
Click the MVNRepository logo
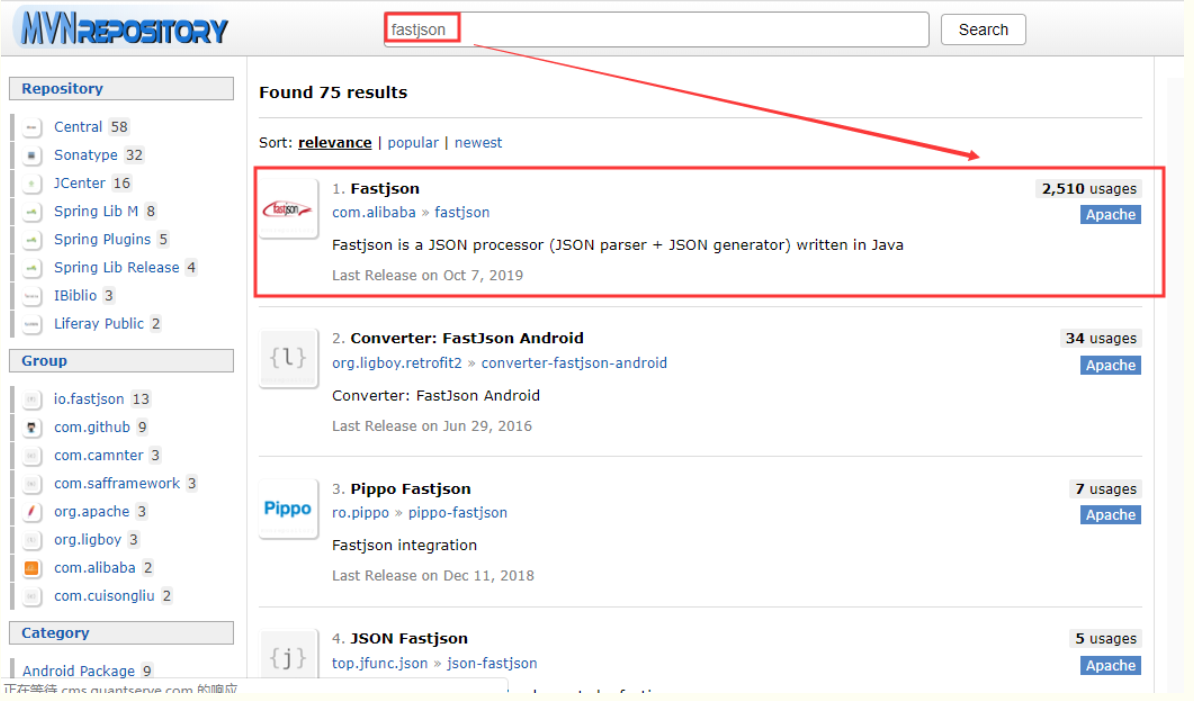124,28
